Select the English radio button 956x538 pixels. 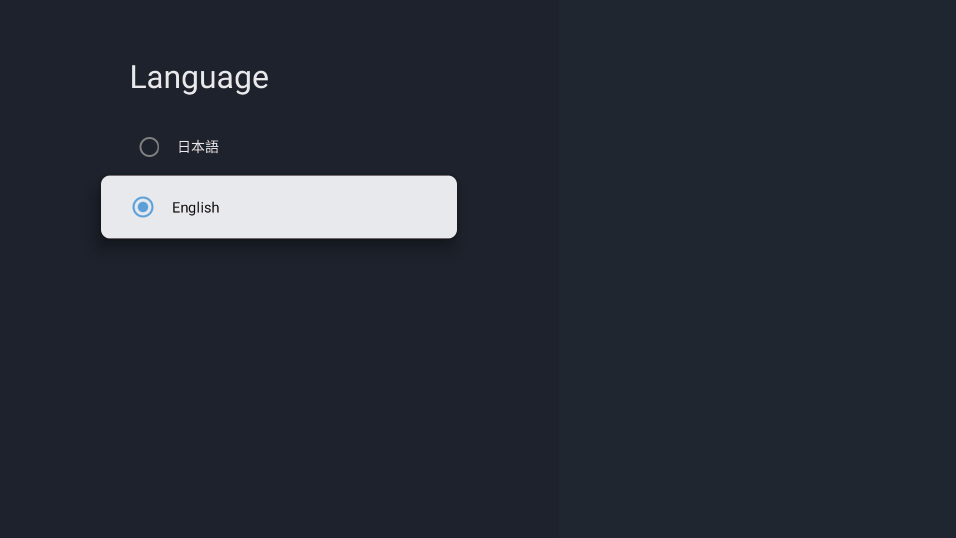[143, 207]
